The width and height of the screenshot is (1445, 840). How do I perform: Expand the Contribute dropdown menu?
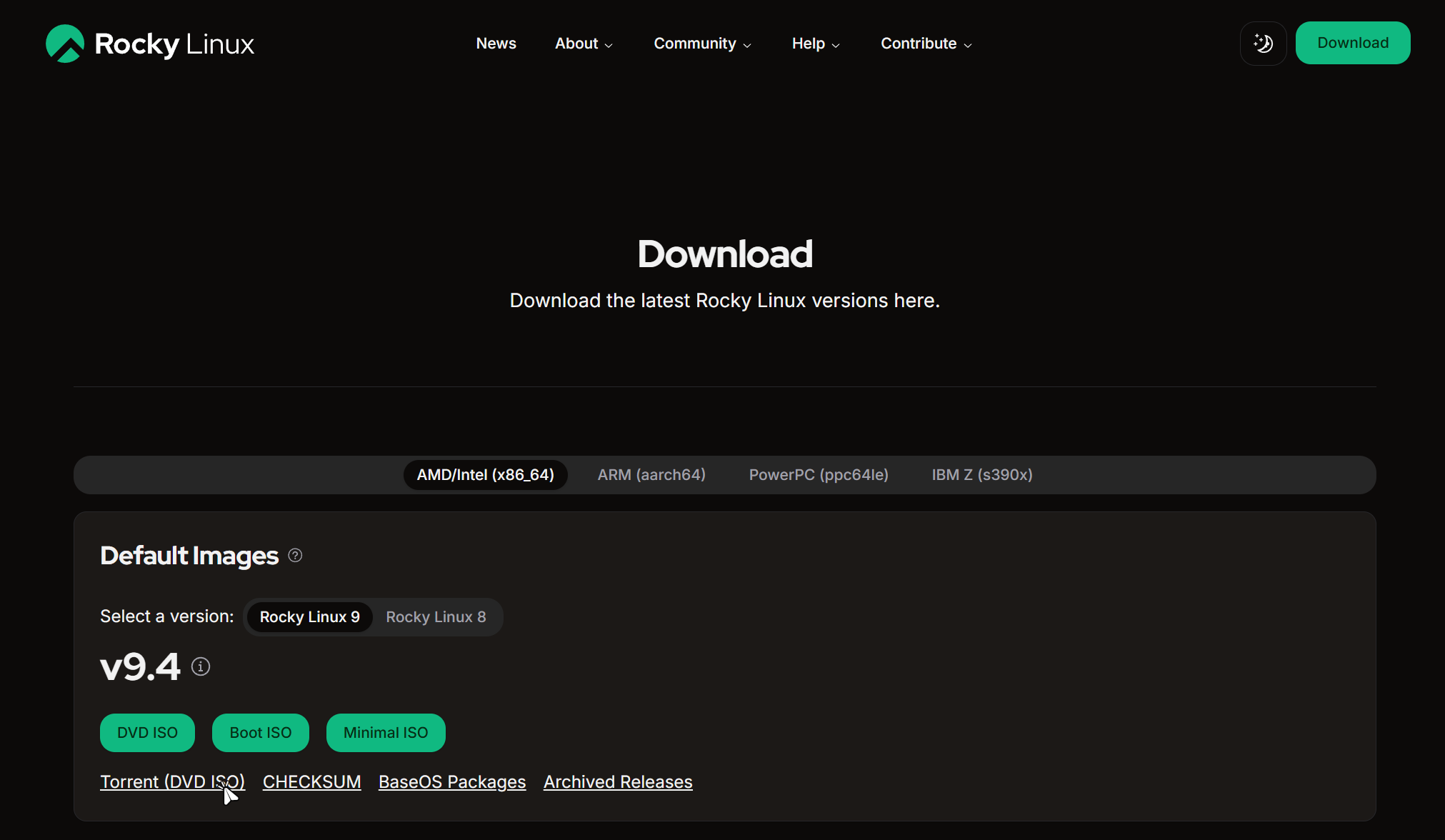926,44
